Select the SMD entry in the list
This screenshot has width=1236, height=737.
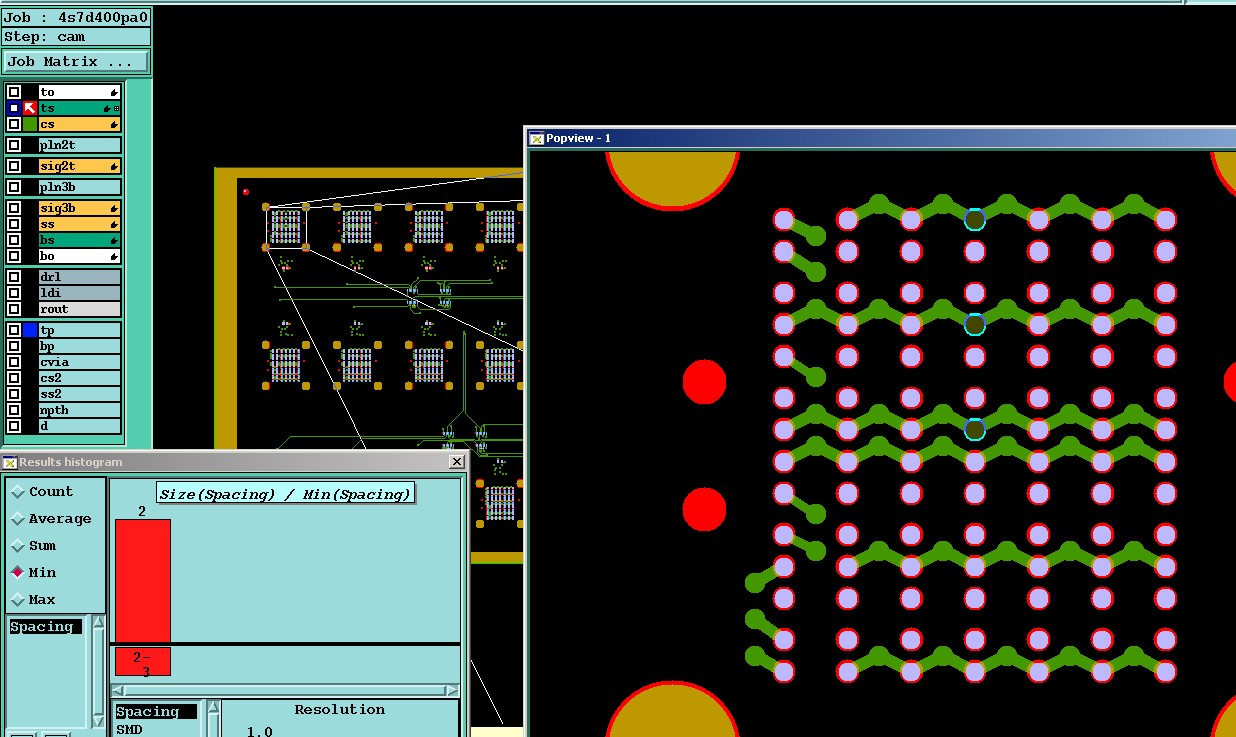pos(129,730)
